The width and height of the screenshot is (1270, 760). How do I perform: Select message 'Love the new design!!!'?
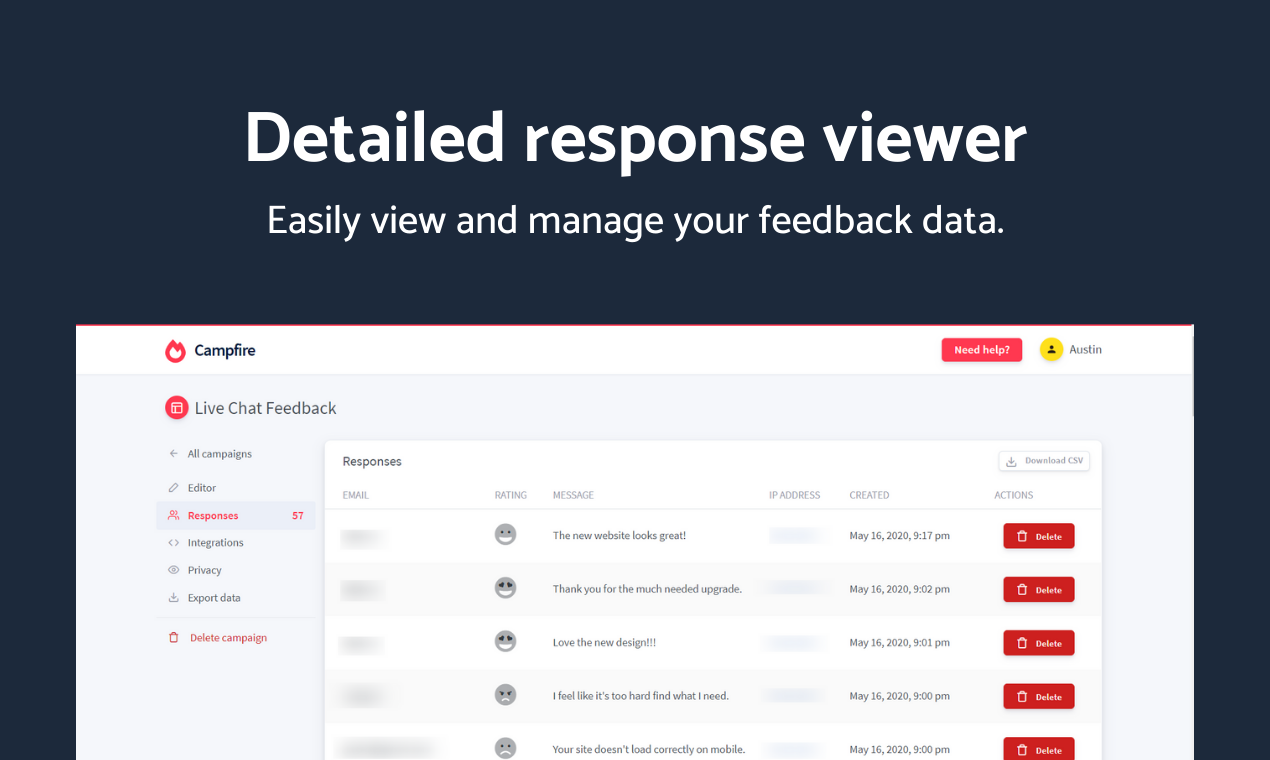[x=604, y=643]
